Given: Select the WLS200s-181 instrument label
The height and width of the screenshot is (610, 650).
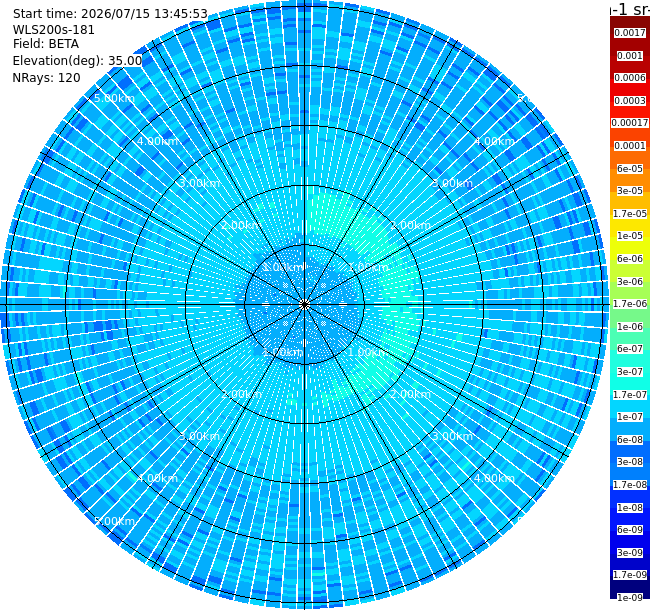Looking at the screenshot, I should pos(53,30).
